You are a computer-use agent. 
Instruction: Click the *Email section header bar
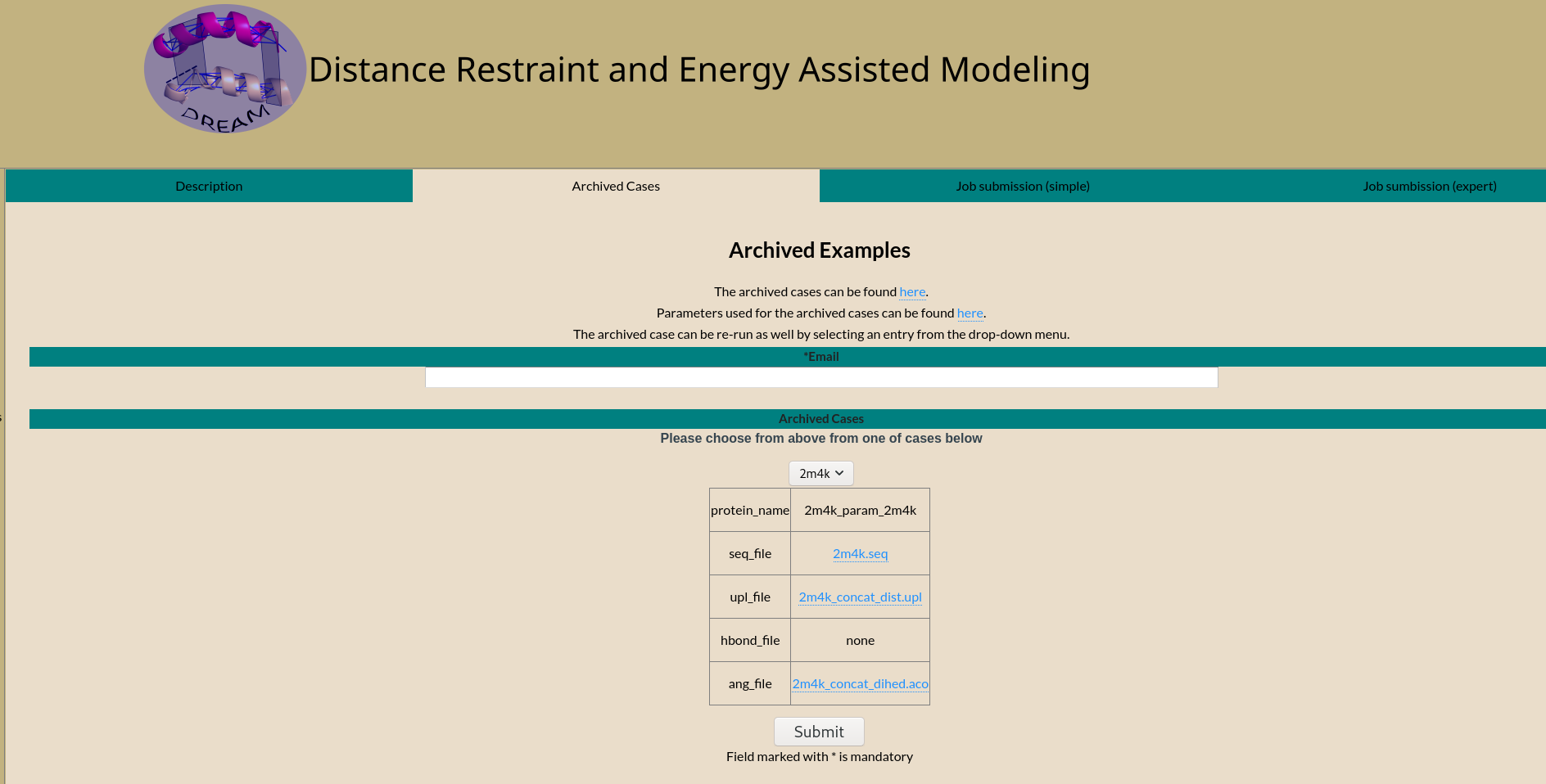click(x=820, y=357)
